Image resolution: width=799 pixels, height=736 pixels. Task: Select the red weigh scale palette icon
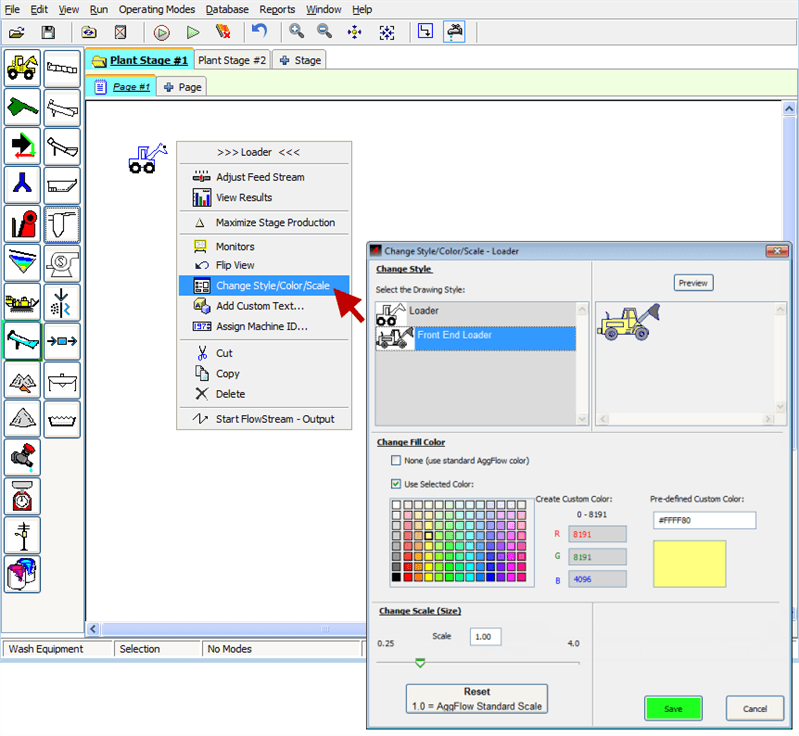pos(23,495)
